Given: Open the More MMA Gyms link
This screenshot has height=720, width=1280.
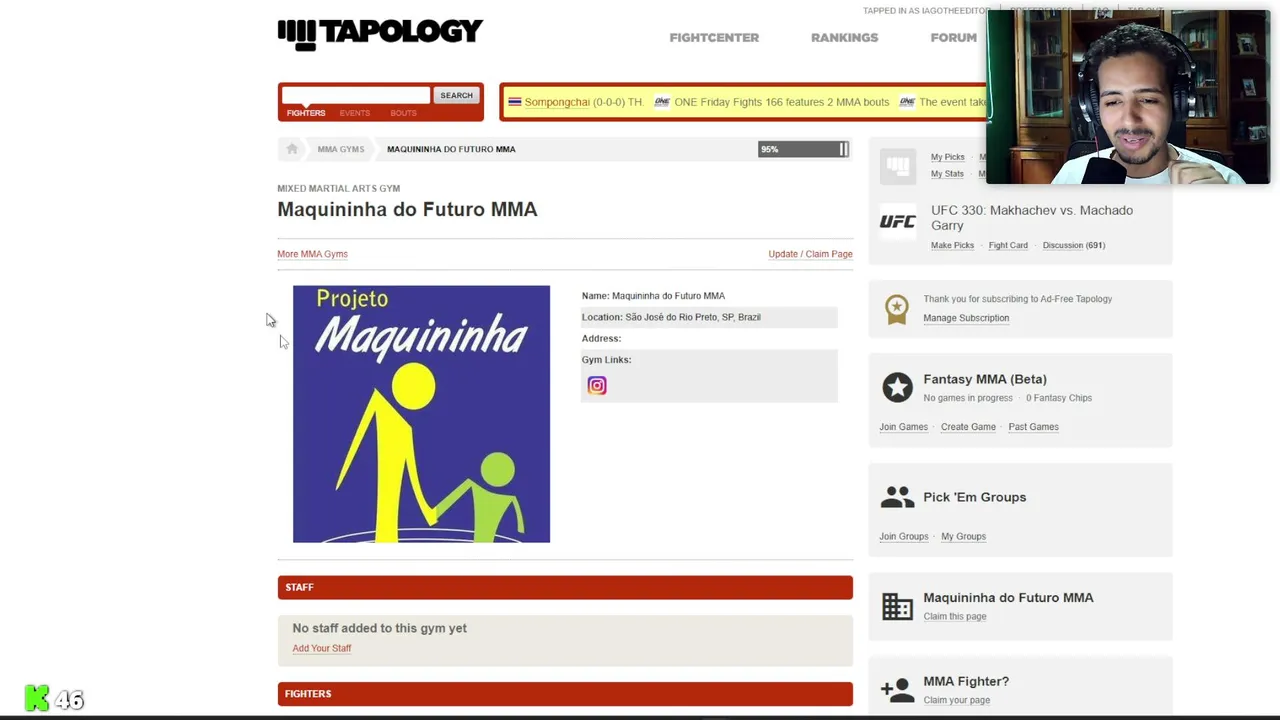Looking at the screenshot, I should pos(312,254).
